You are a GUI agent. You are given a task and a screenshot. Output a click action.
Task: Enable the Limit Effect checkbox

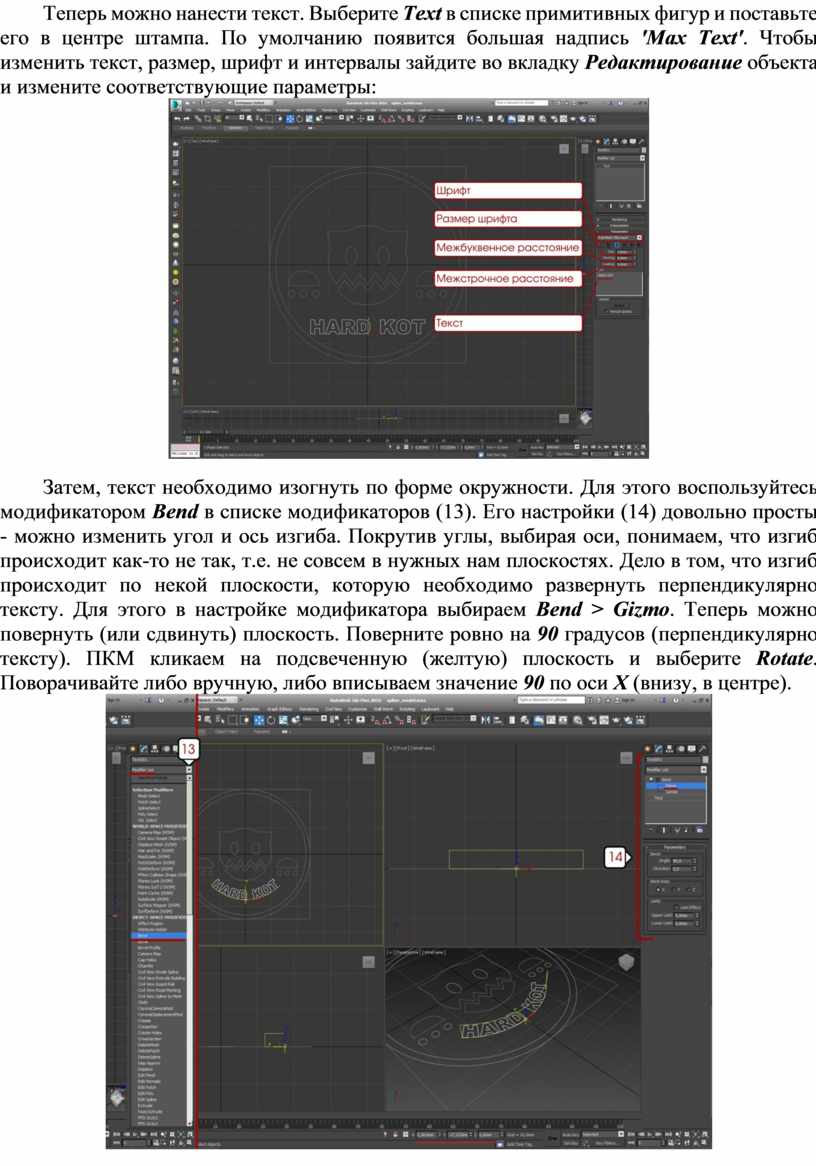click(x=675, y=907)
